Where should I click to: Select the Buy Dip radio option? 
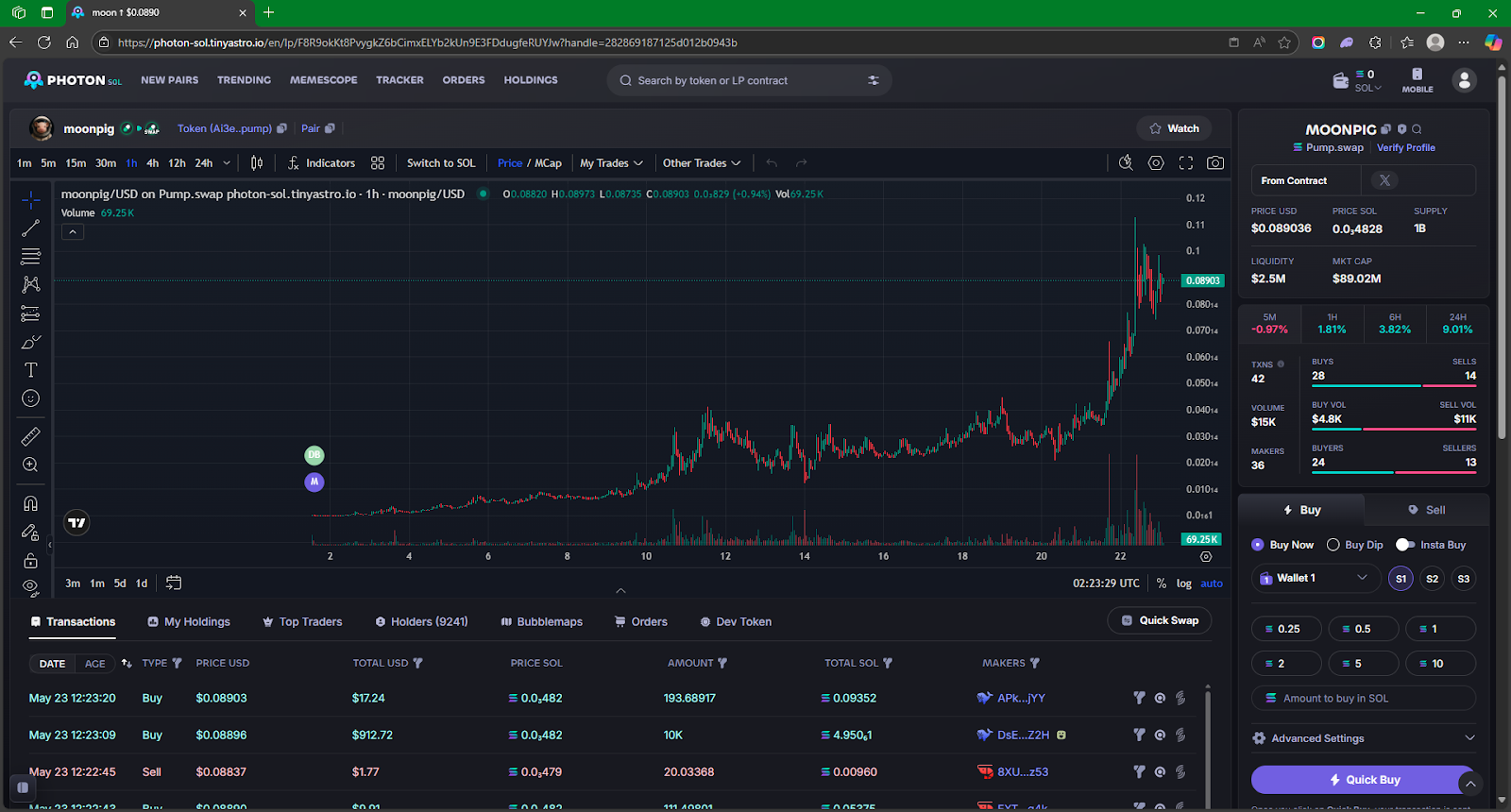click(x=1355, y=545)
